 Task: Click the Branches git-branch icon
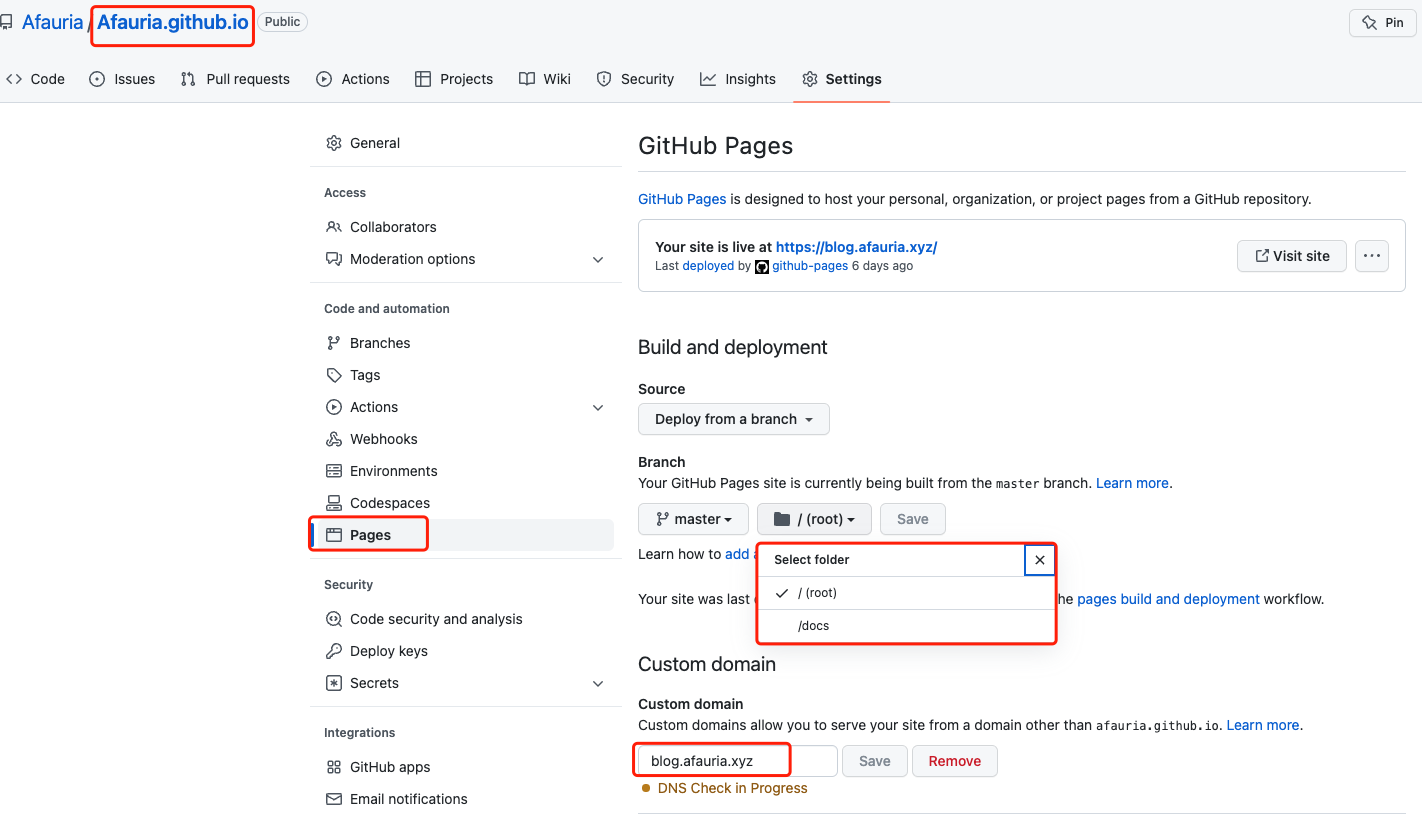(334, 343)
